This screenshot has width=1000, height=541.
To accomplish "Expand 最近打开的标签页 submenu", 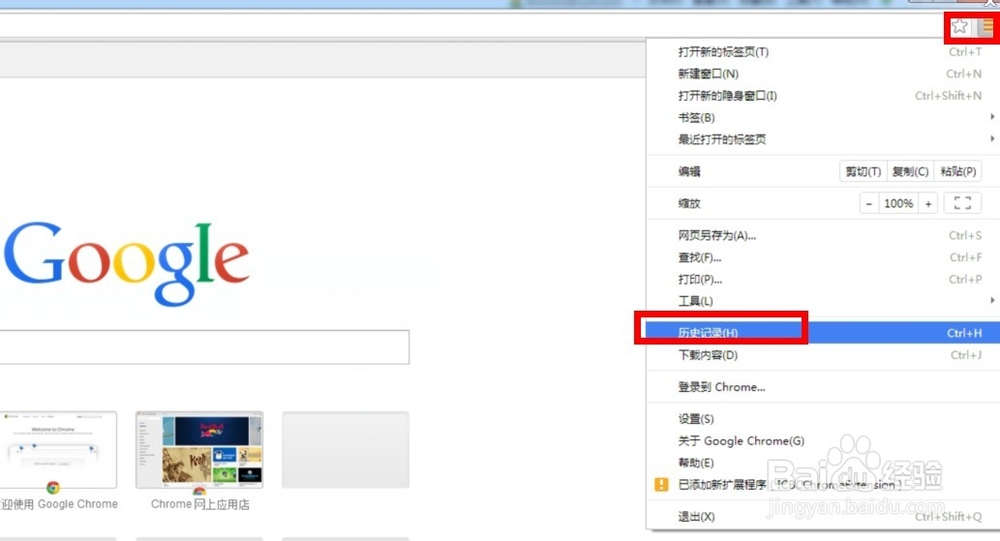I will point(823,139).
